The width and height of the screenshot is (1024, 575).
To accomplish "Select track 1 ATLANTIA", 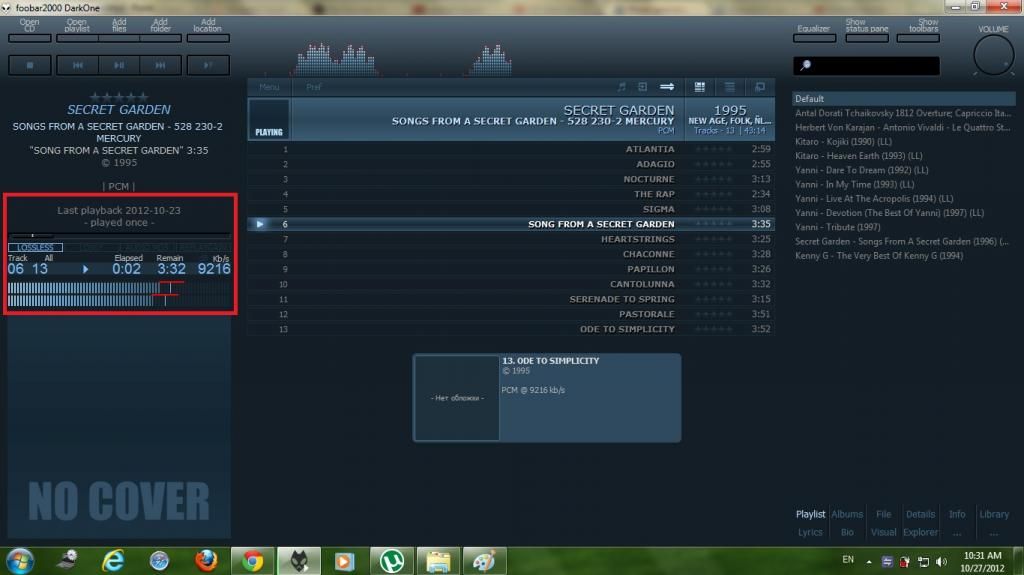I will 511,149.
